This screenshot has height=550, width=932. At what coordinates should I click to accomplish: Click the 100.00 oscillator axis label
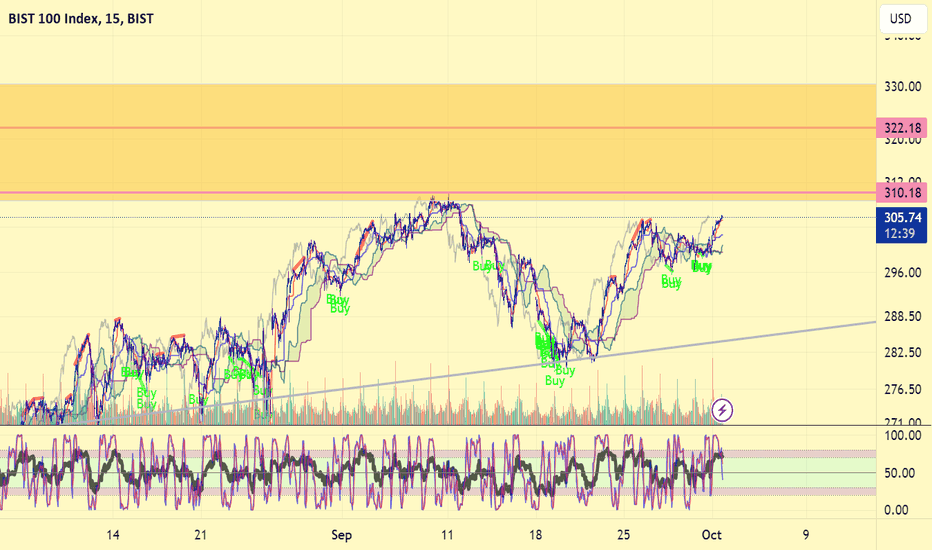902,436
